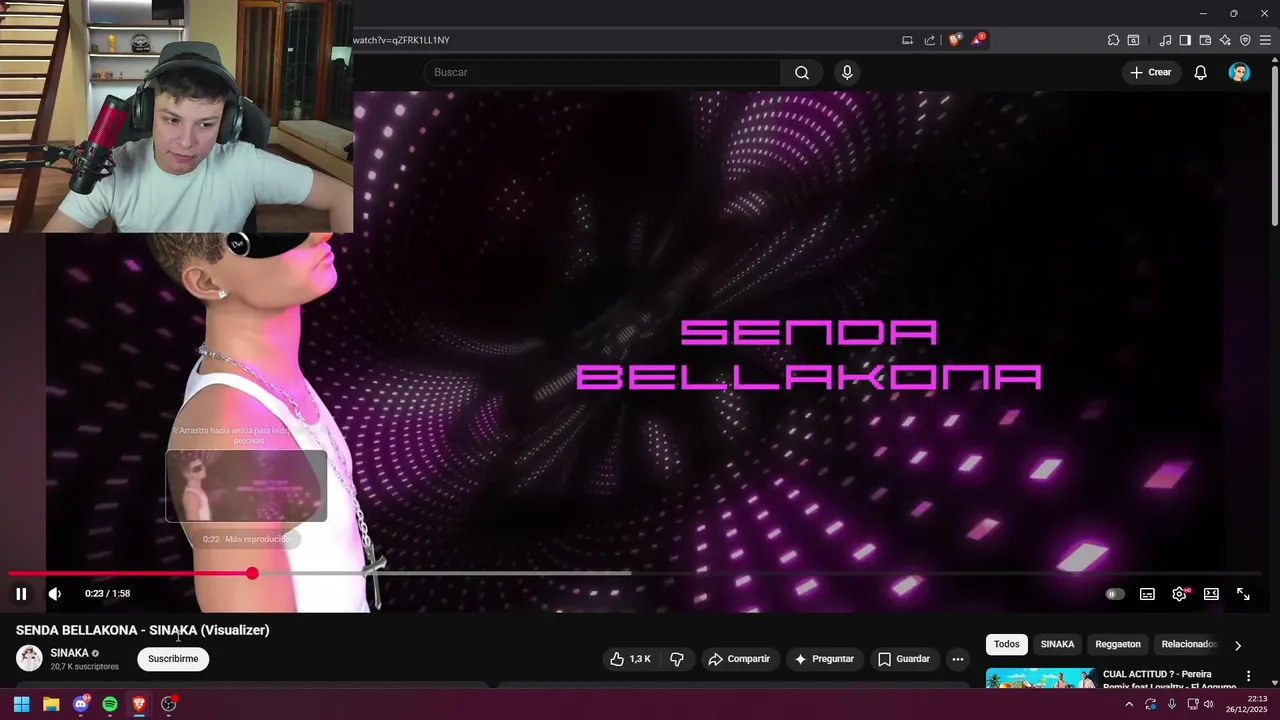This screenshot has width=1280, height=720.
Task: Open Spotify from the taskbar
Action: coord(110,704)
